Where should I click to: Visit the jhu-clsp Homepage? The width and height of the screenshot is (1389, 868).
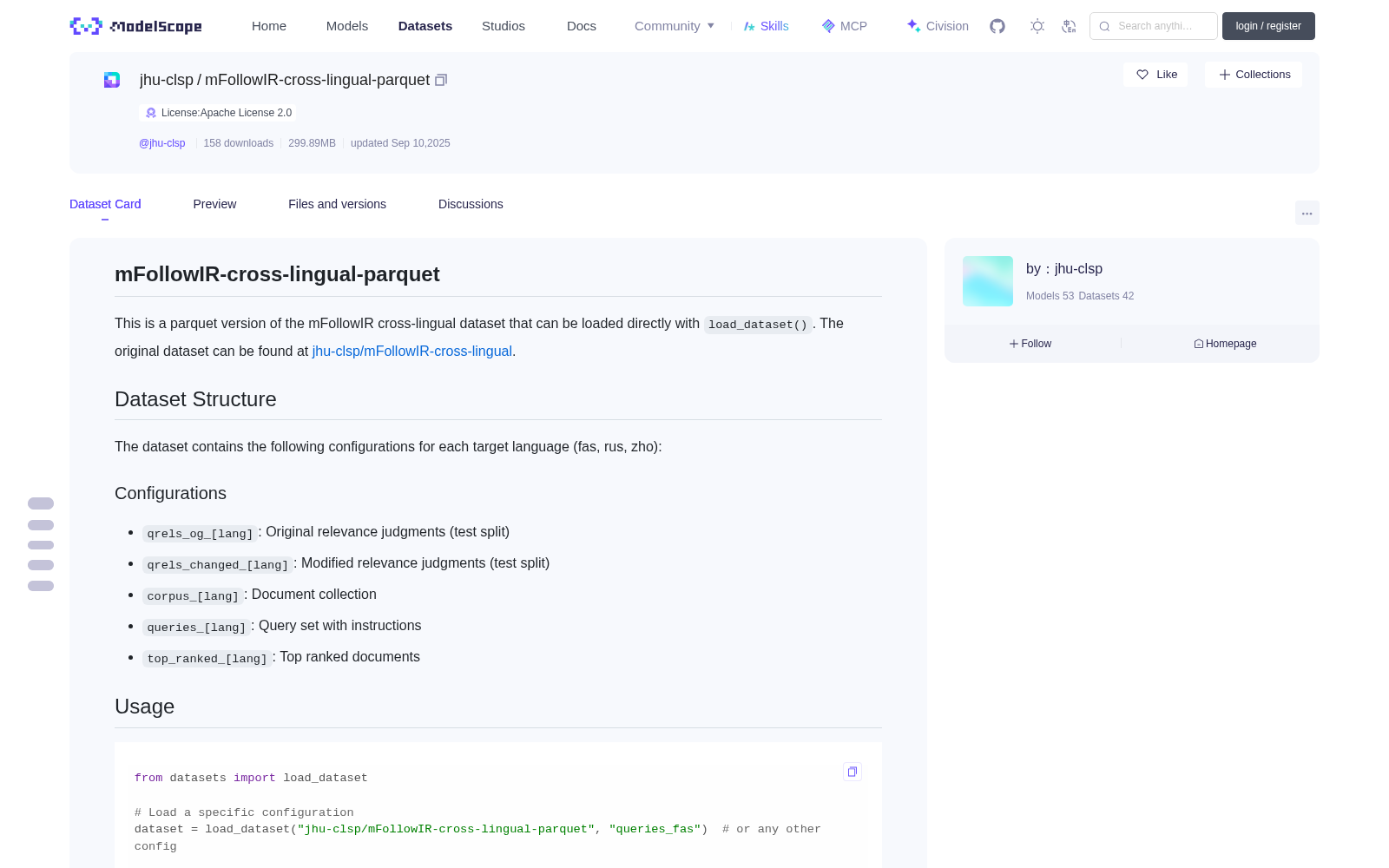1225,344
